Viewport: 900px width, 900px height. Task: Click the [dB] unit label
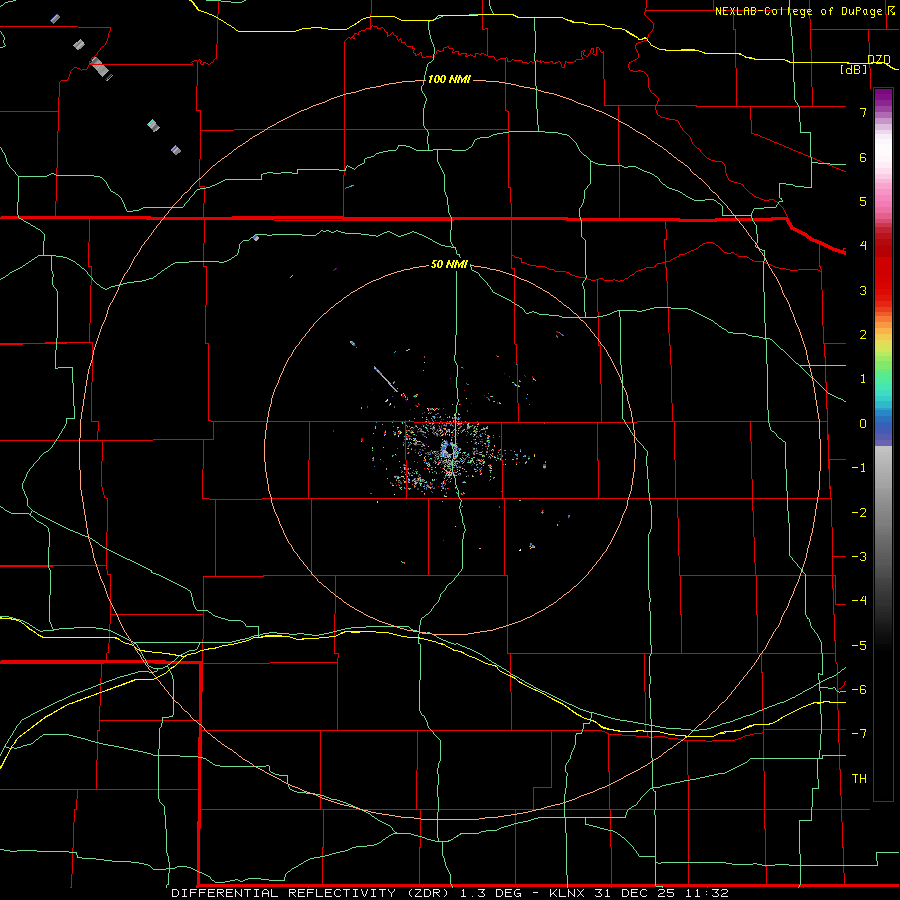coord(854,69)
